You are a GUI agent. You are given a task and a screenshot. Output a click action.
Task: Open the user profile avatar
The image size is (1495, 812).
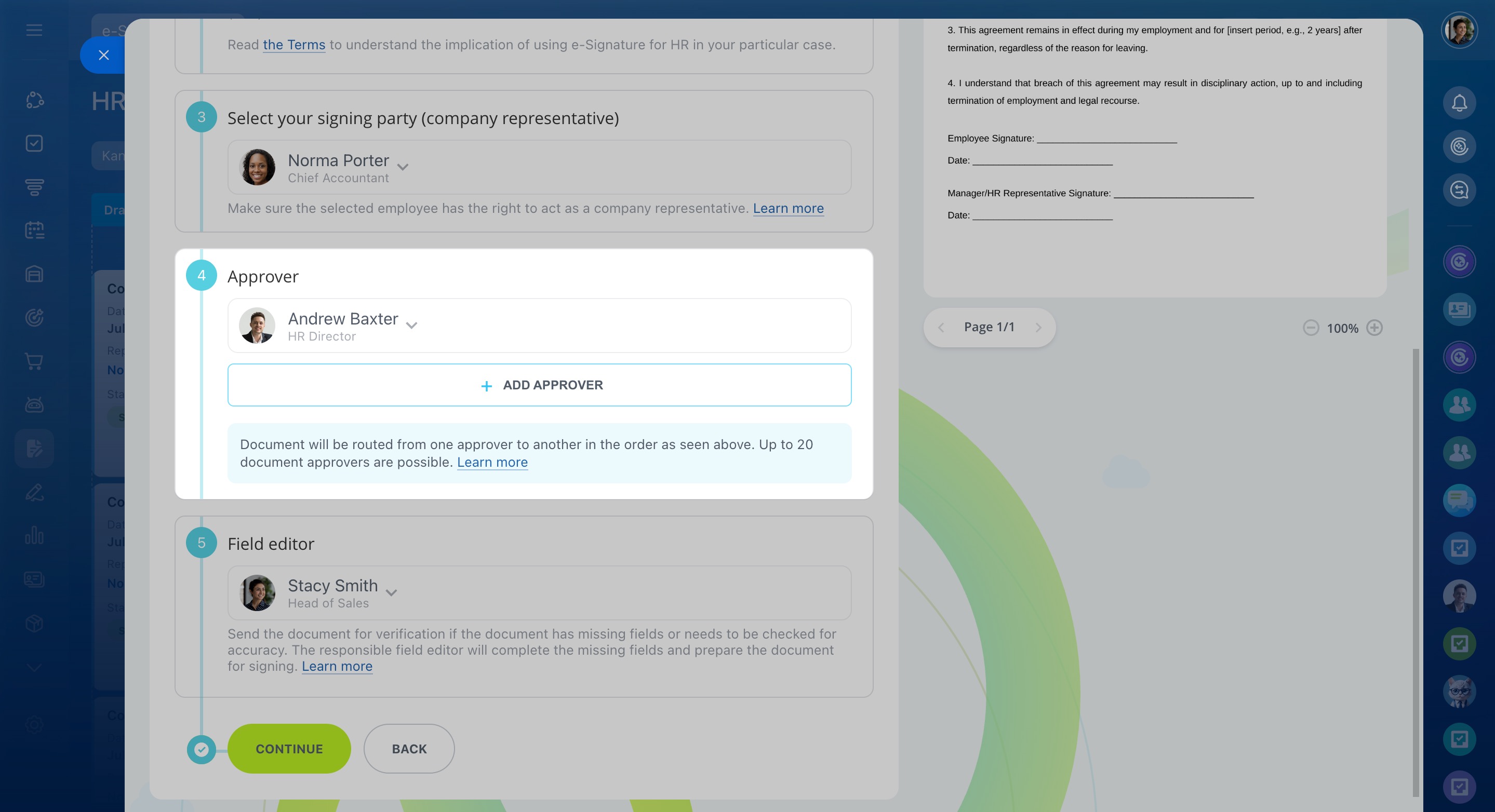tap(1459, 30)
